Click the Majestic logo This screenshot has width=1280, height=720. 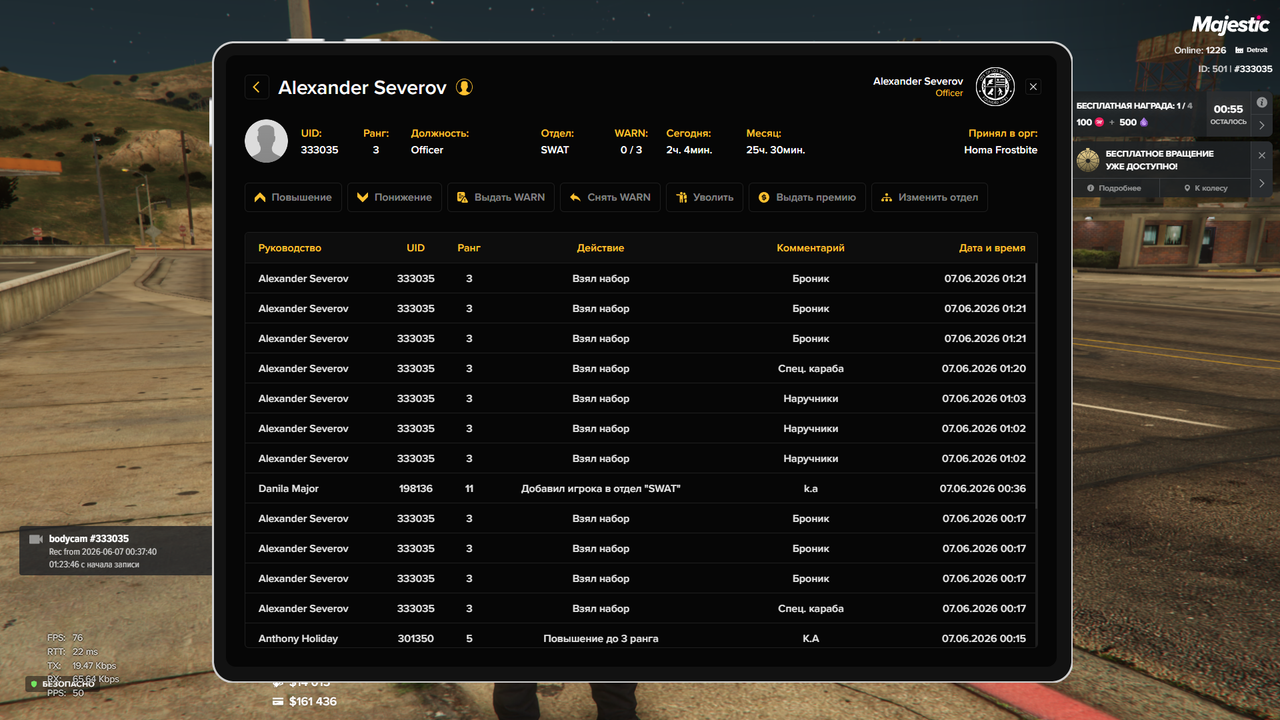point(1229,25)
